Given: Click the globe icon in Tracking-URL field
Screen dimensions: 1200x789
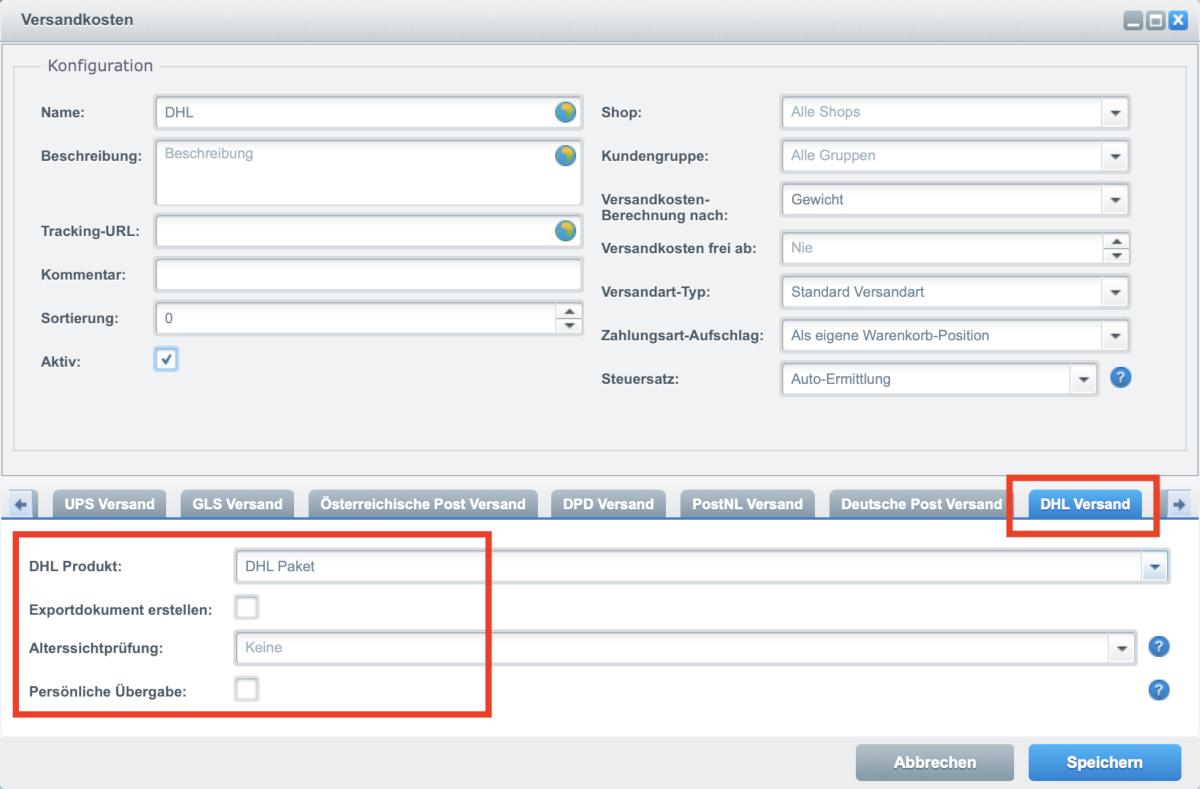Looking at the screenshot, I should 566,231.
